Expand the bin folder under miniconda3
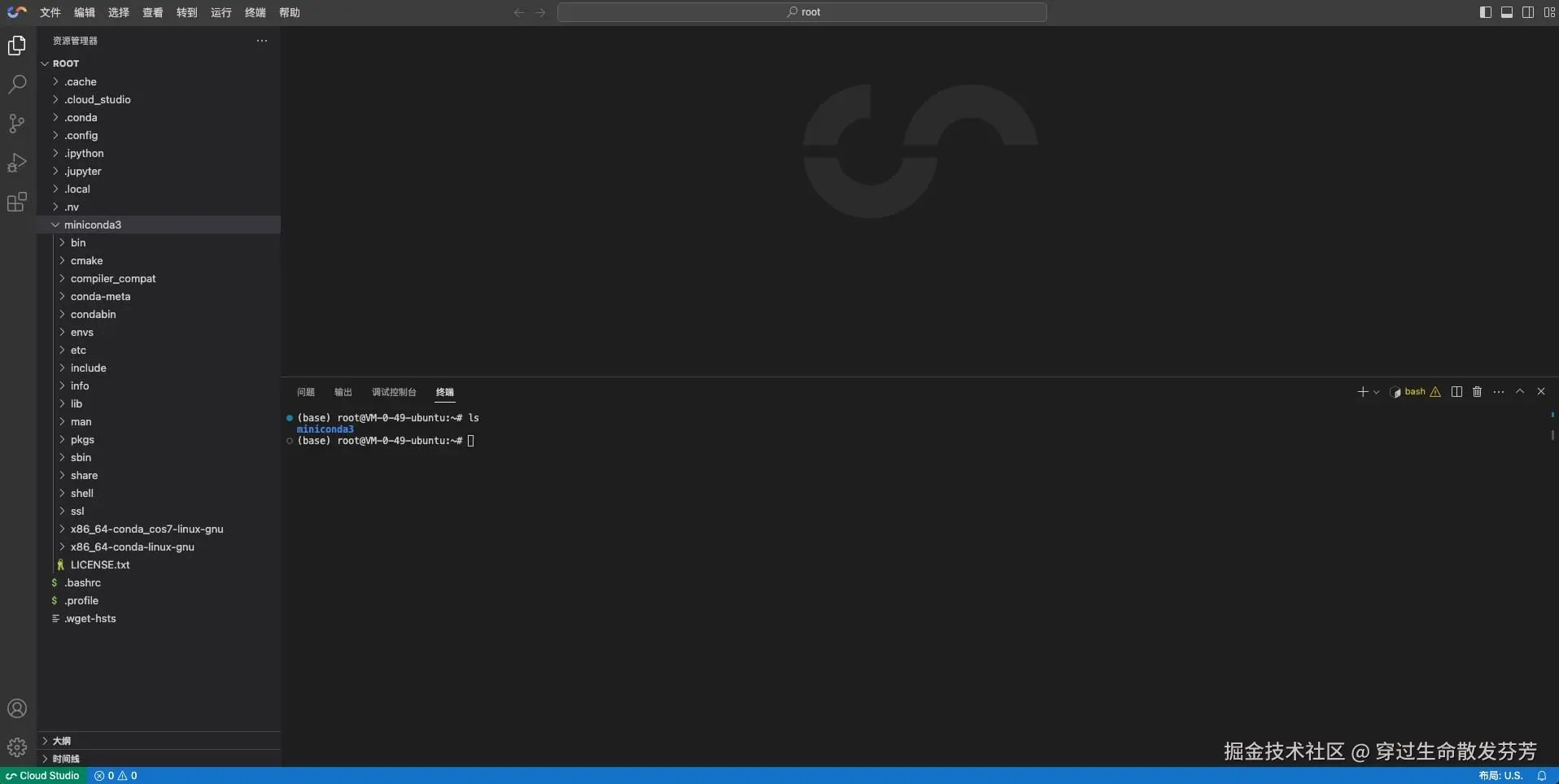Image resolution: width=1559 pixels, height=784 pixels. tap(159, 242)
